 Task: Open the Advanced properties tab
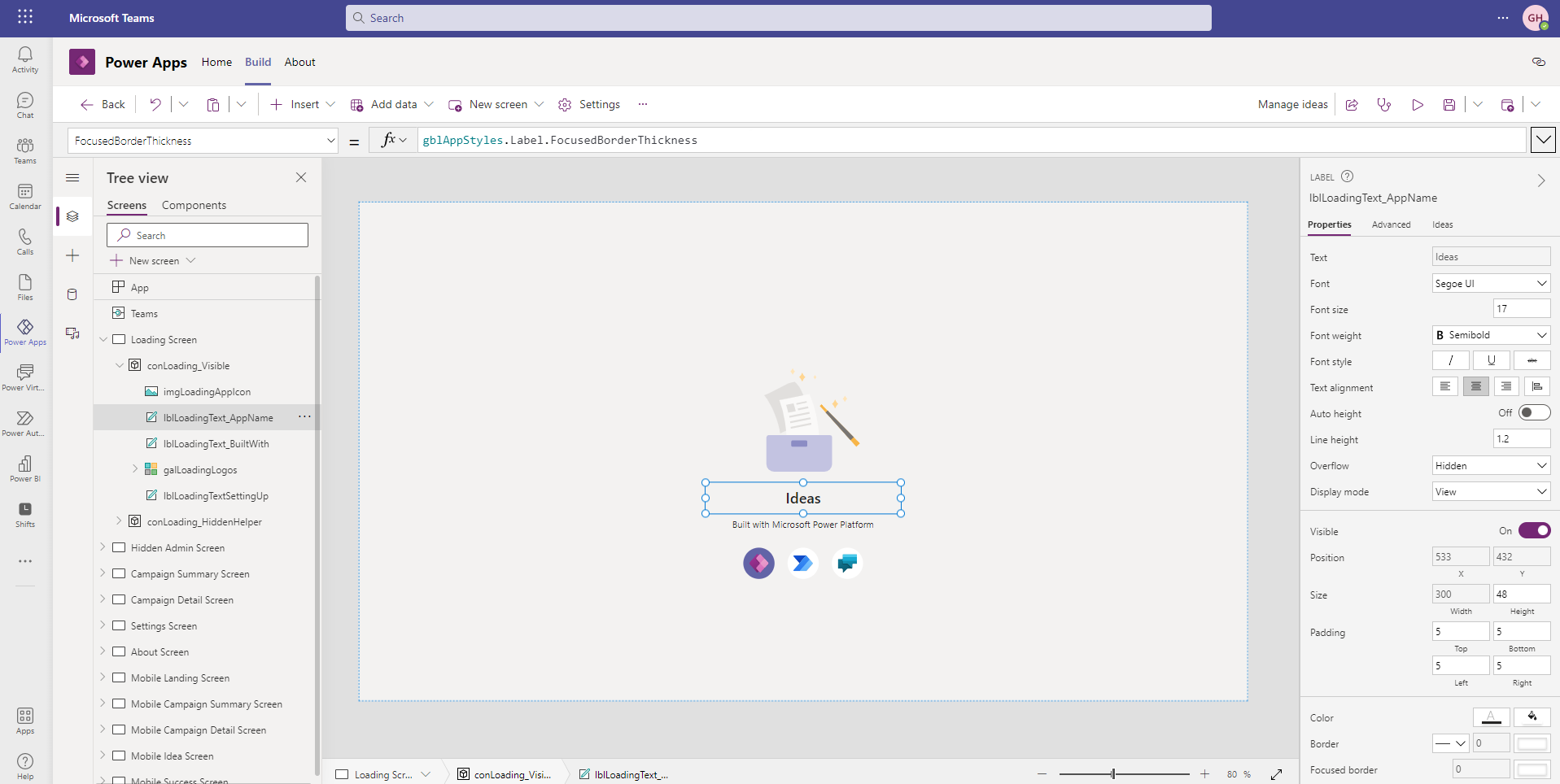(x=1391, y=224)
